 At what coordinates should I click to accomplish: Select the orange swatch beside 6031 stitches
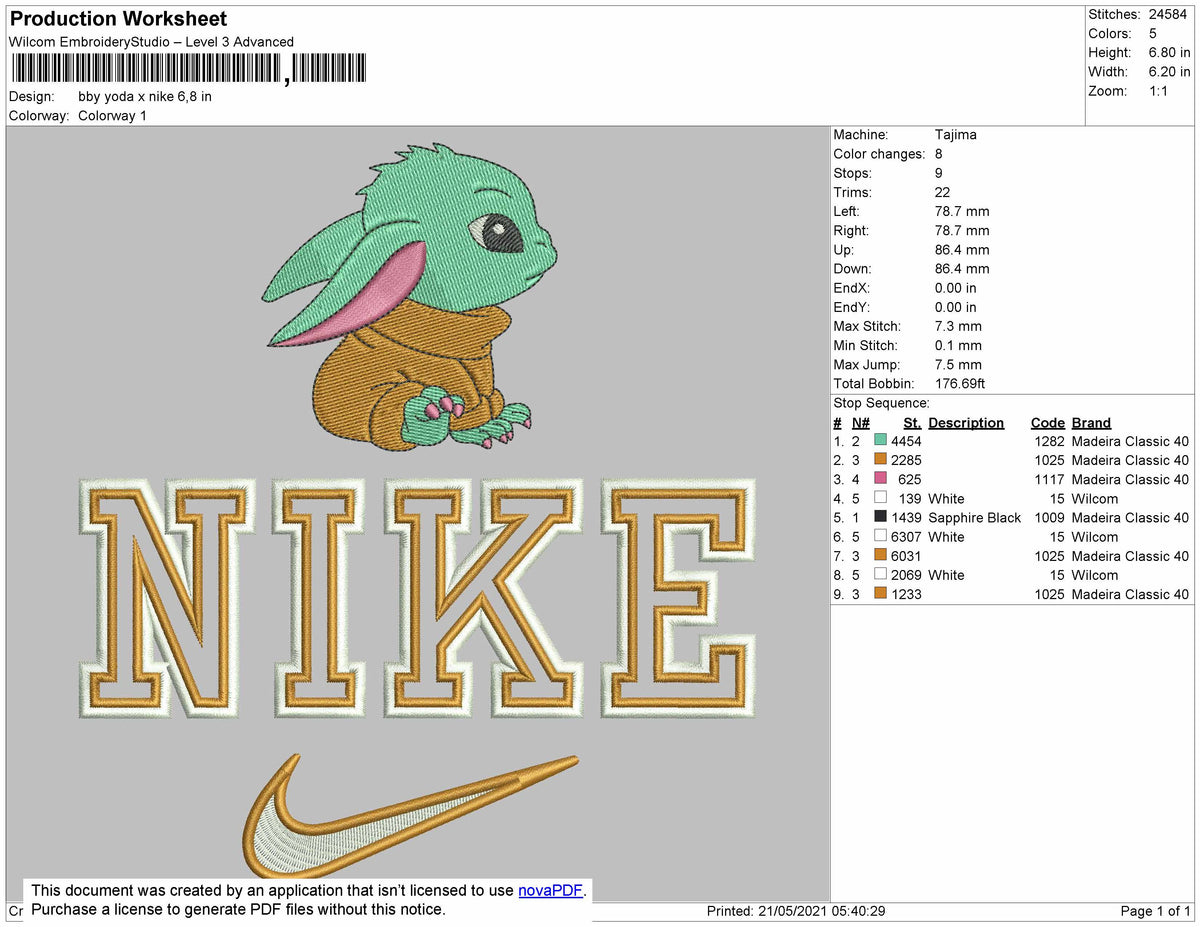coord(880,556)
